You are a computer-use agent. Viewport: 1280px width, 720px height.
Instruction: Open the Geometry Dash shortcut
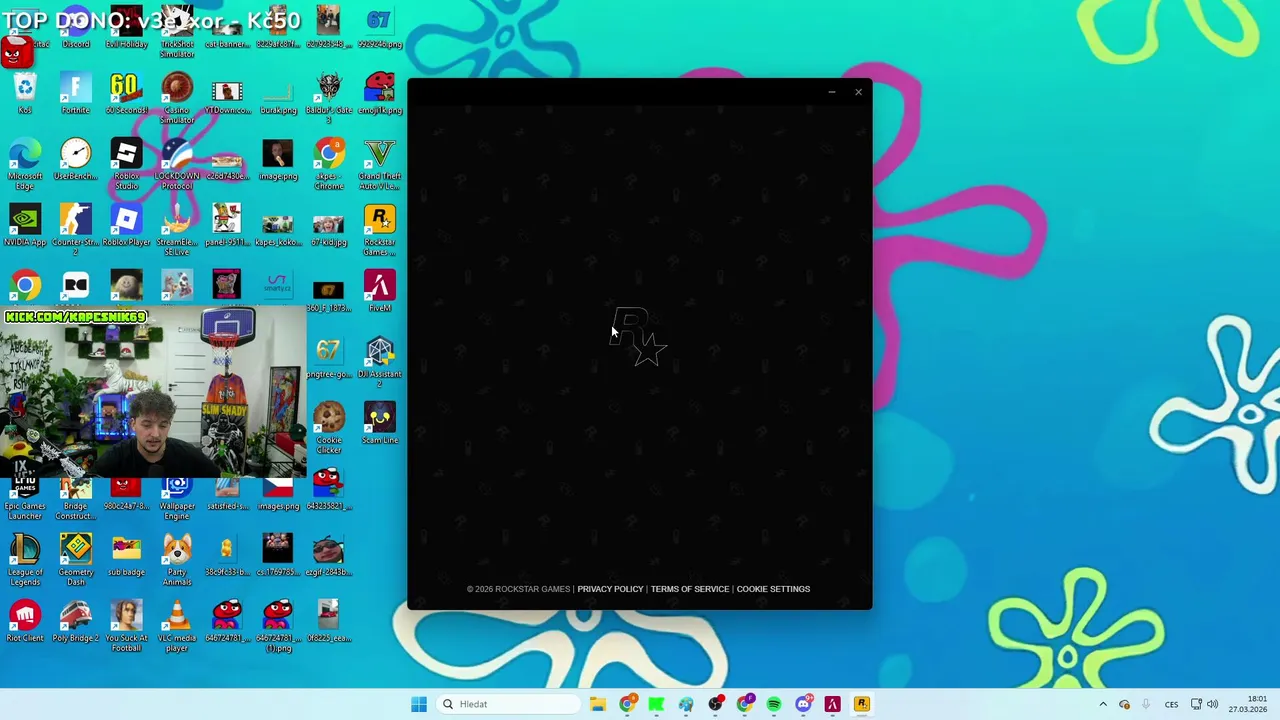tap(76, 560)
